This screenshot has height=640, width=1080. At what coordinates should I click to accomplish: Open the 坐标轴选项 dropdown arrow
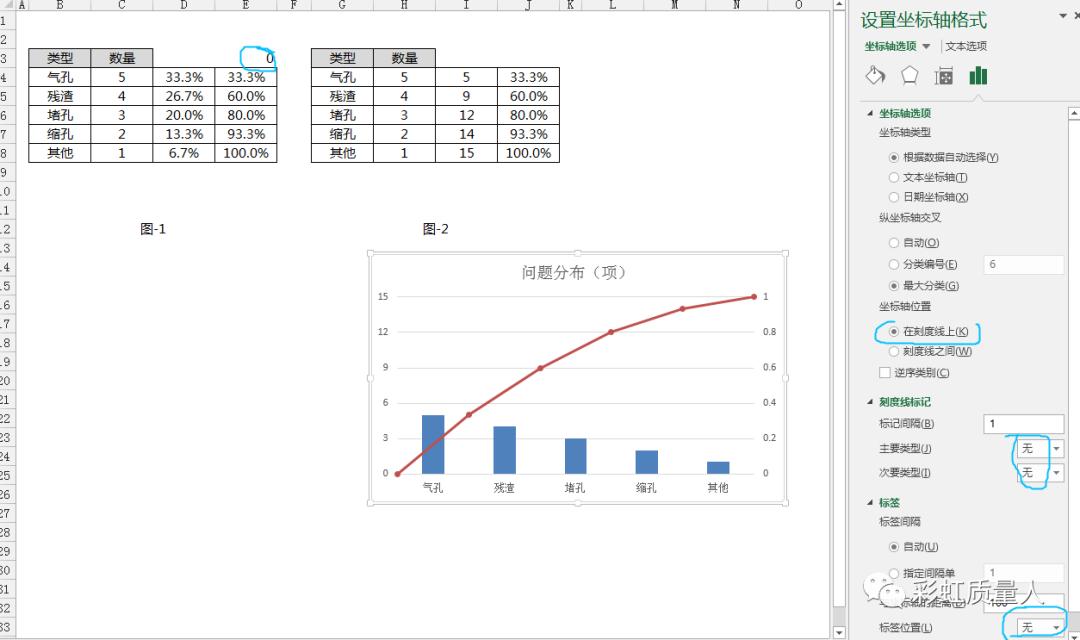pos(925,45)
